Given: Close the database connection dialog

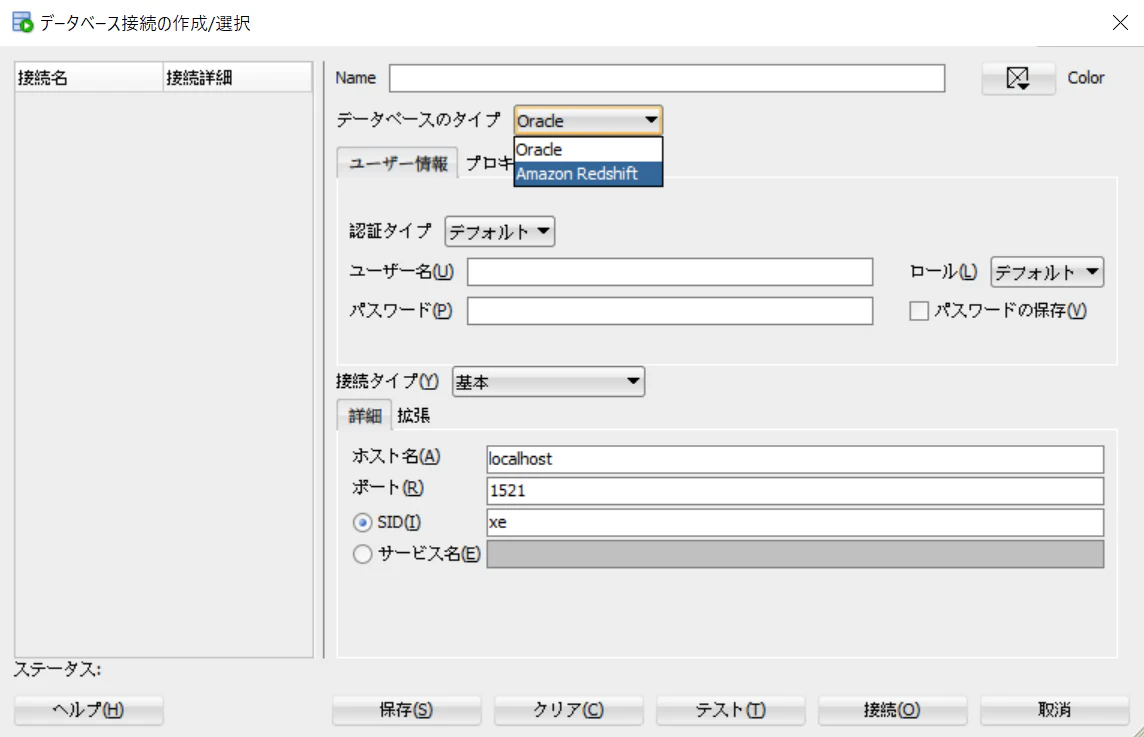Looking at the screenshot, I should (1120, 23).
